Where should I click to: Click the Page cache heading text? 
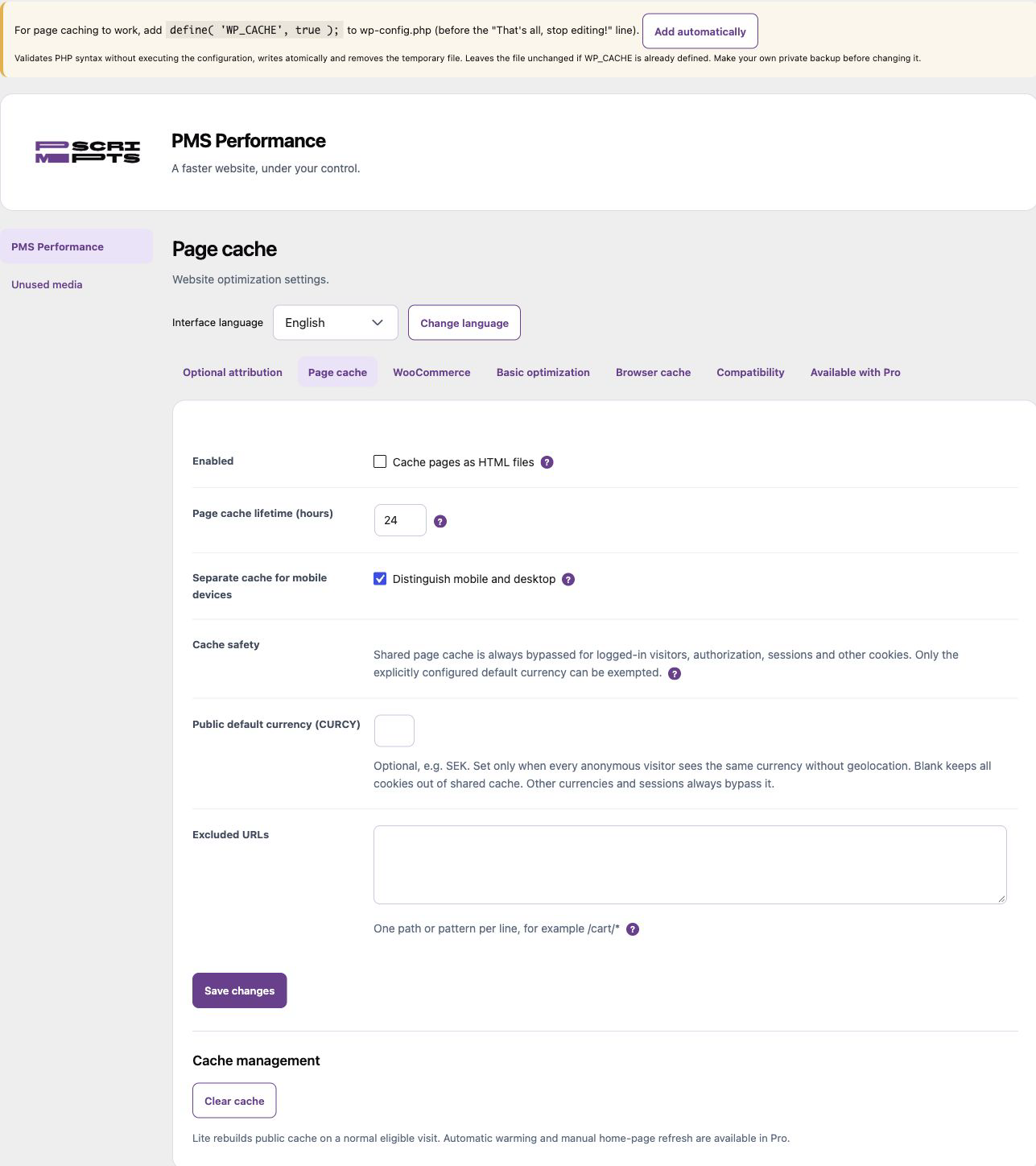(x=225, y=249)
